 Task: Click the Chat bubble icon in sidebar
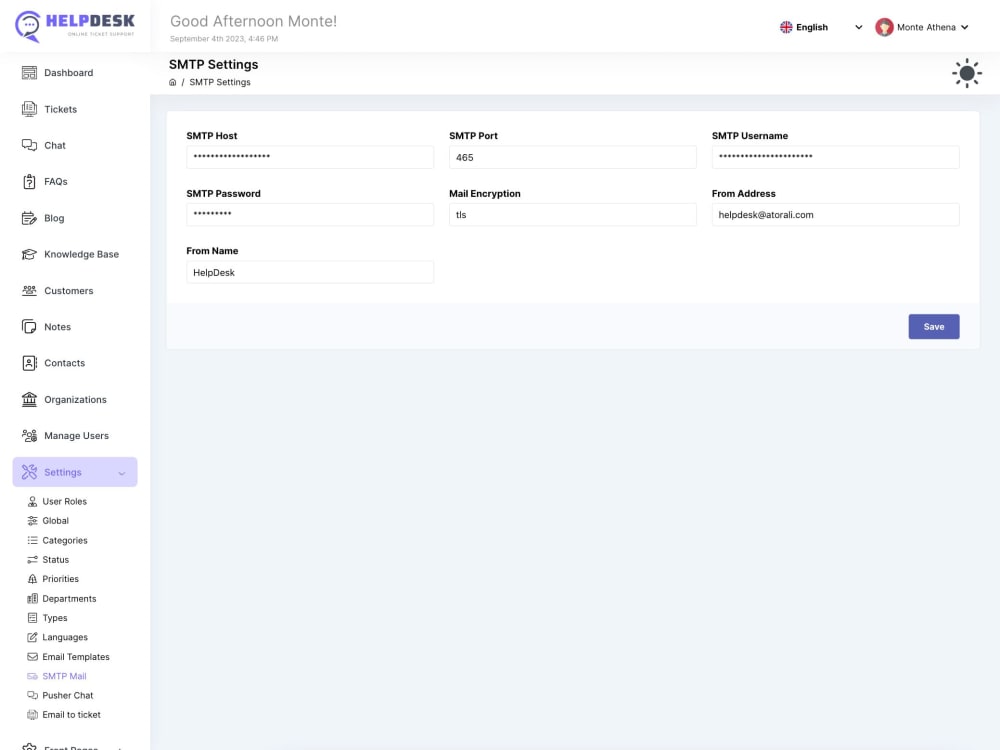(x=29, y=145)
